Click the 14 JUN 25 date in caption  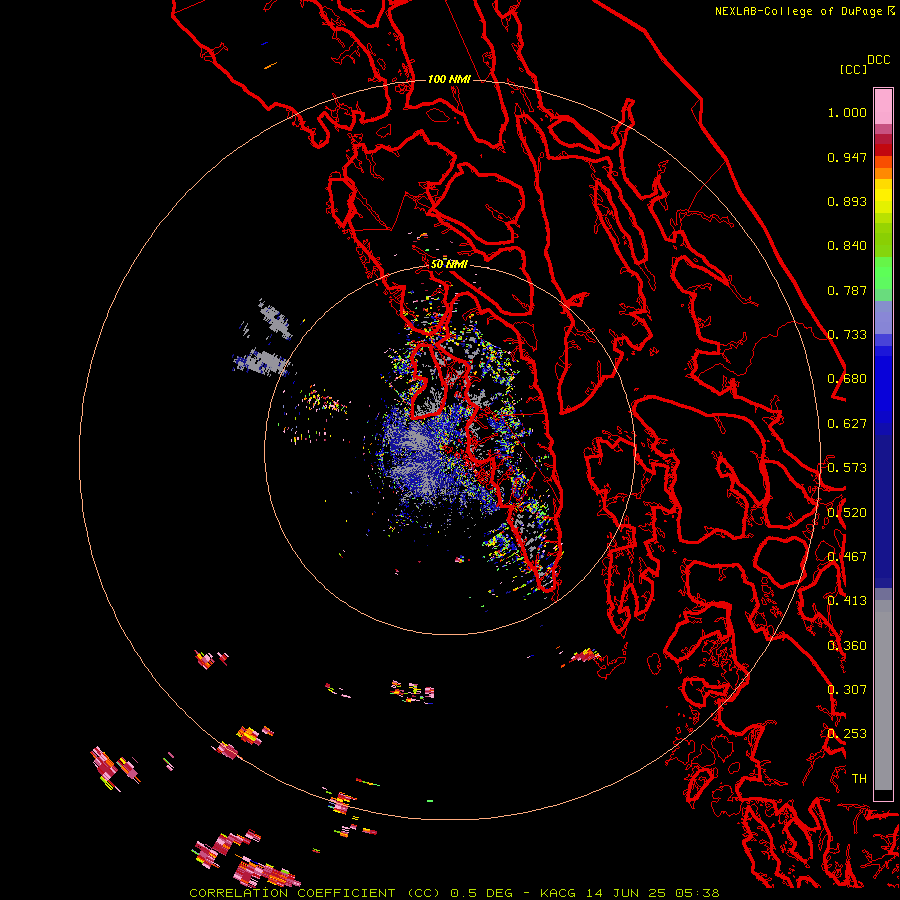pyautogui.click(x=626, y=893)
